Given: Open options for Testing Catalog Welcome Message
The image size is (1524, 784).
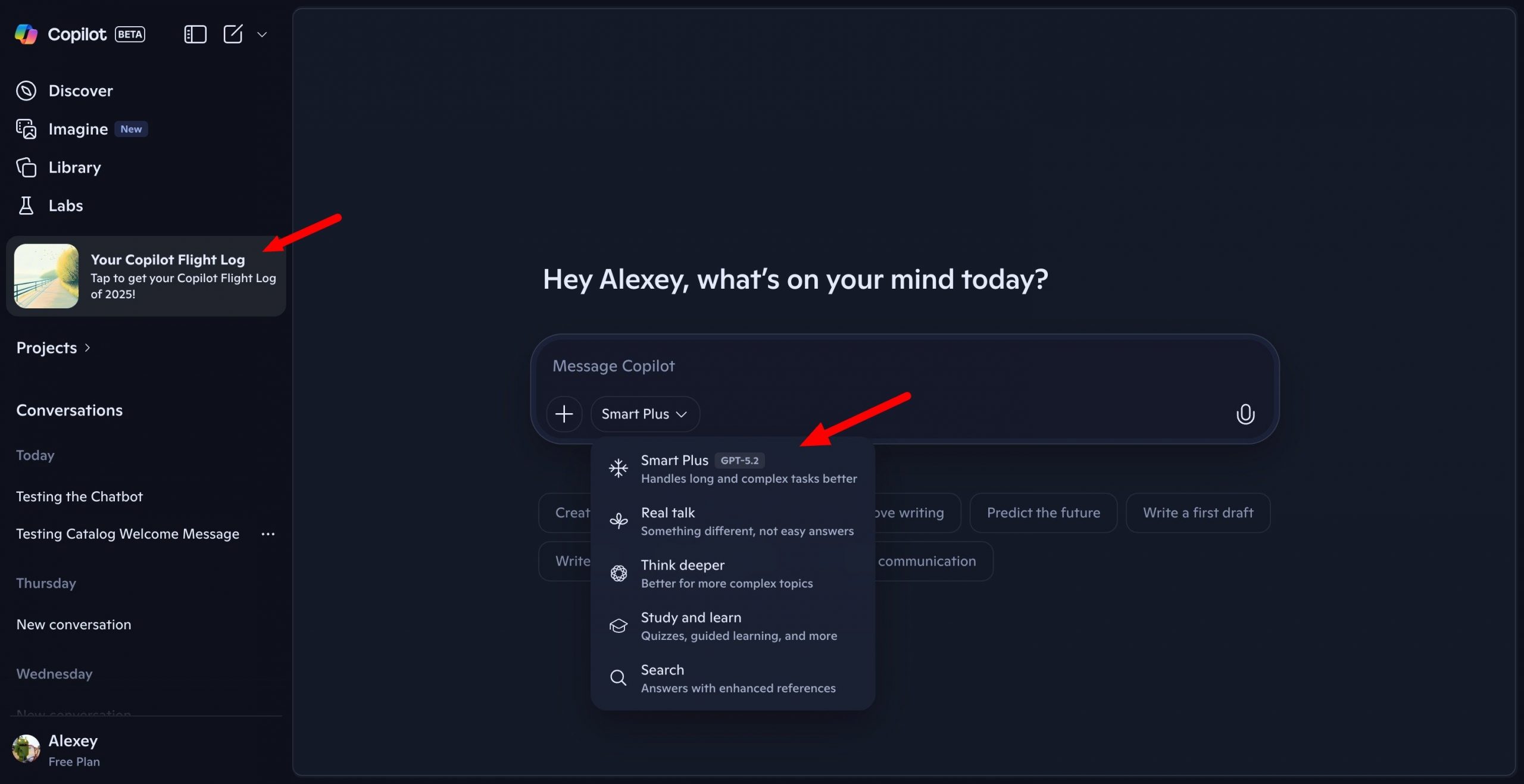Looking at the screenshot, I should pyautogui.click(x=268, y=534).
